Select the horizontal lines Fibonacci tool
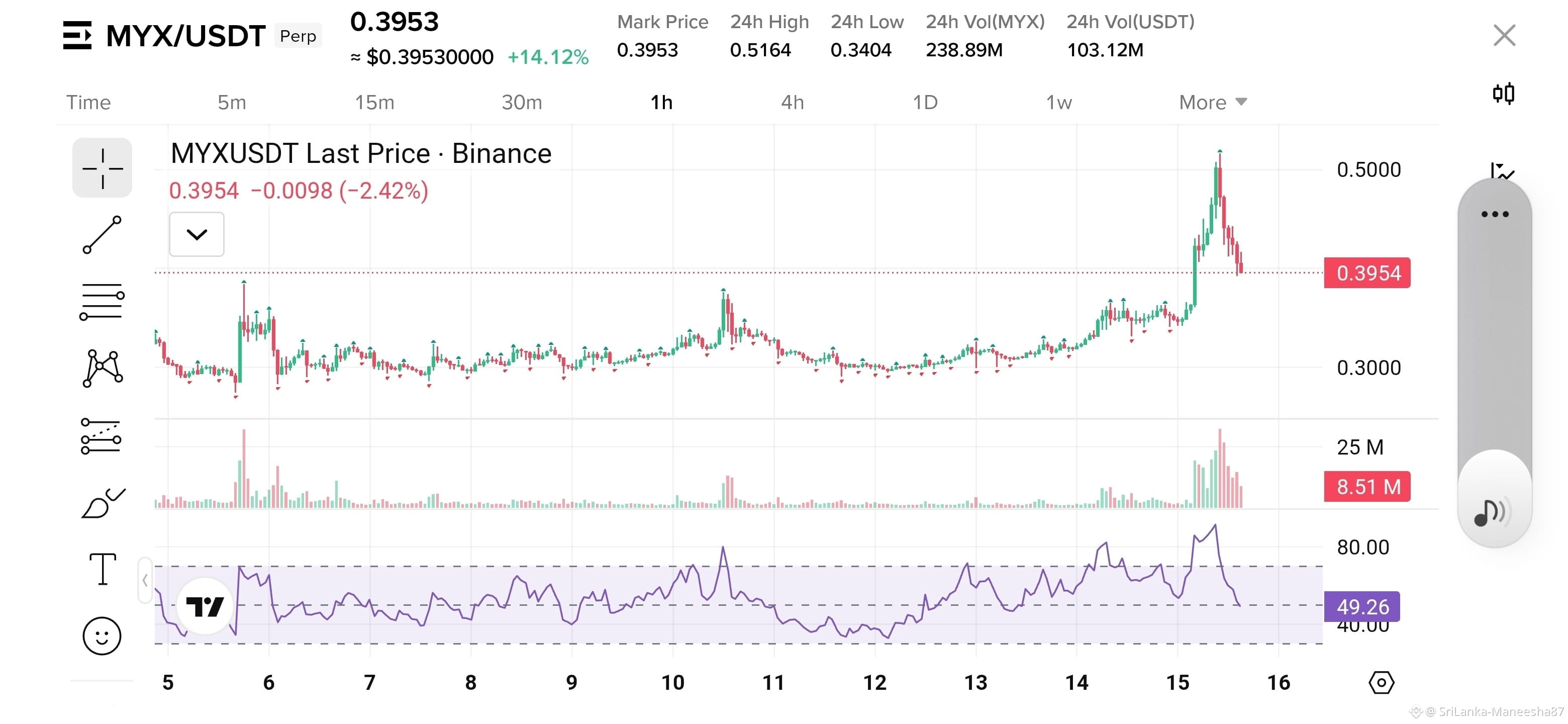 102,301
